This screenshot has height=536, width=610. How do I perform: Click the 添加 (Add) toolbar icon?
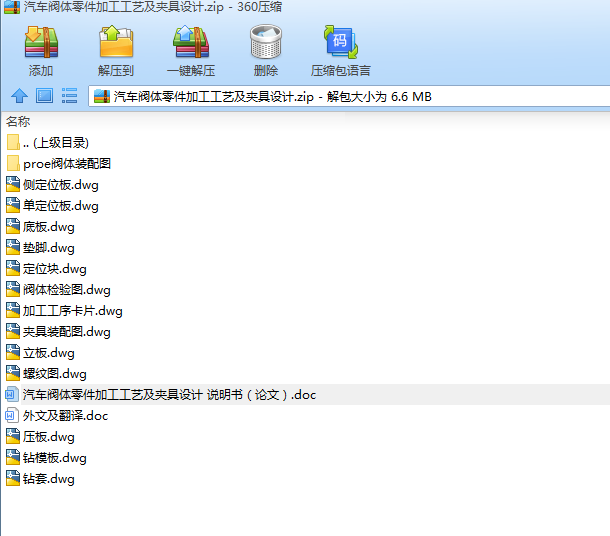pyautogui.click(x=41, y=42)
